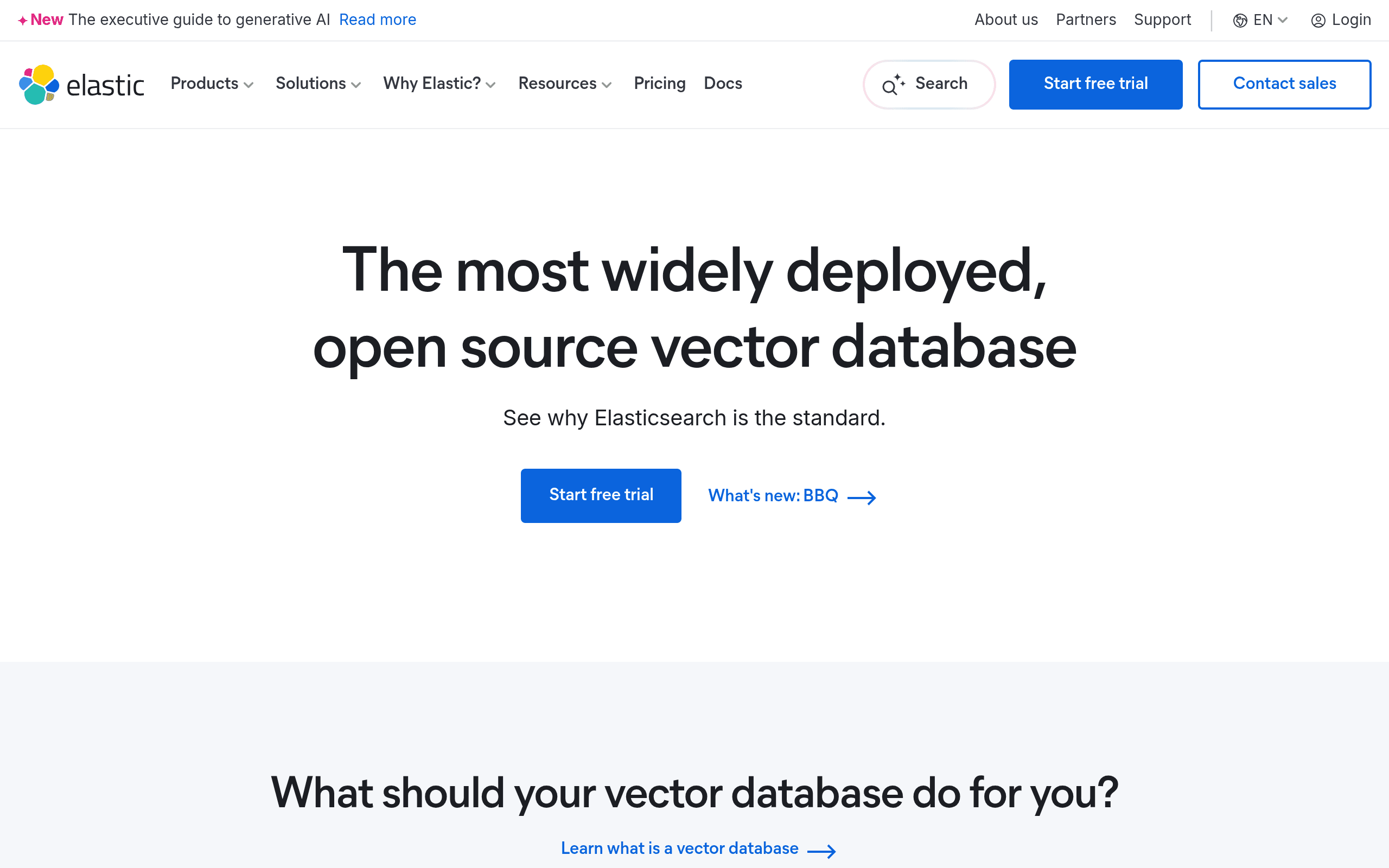Open the Docs page

pos(723,84)
